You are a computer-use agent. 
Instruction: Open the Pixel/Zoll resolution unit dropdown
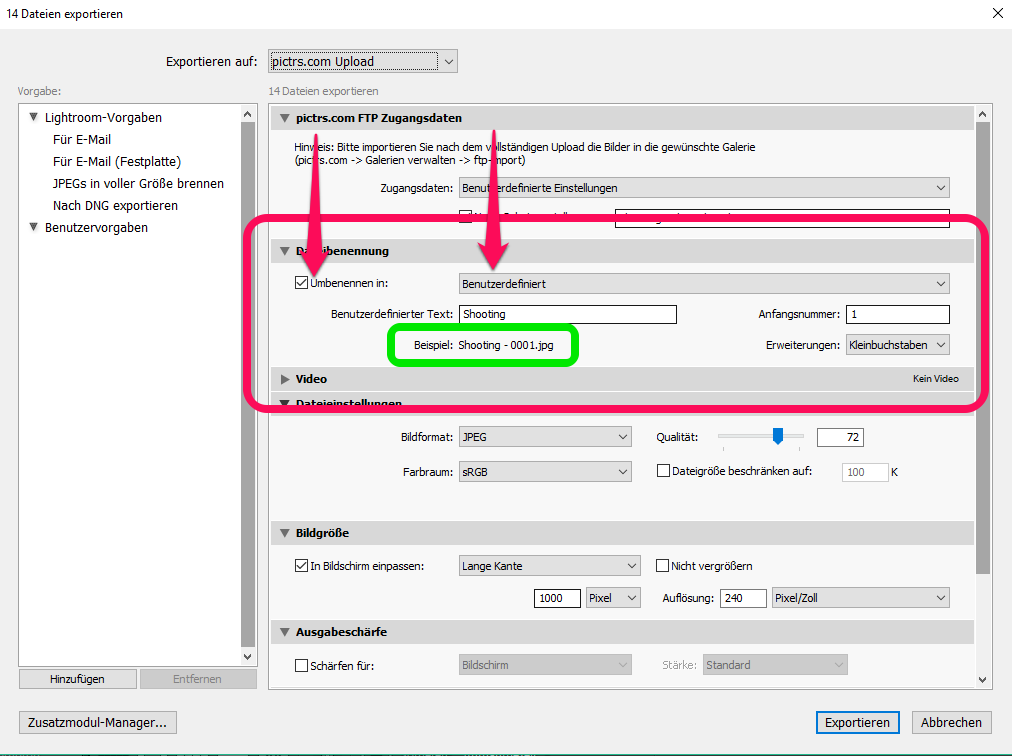[x=861, y=598]
